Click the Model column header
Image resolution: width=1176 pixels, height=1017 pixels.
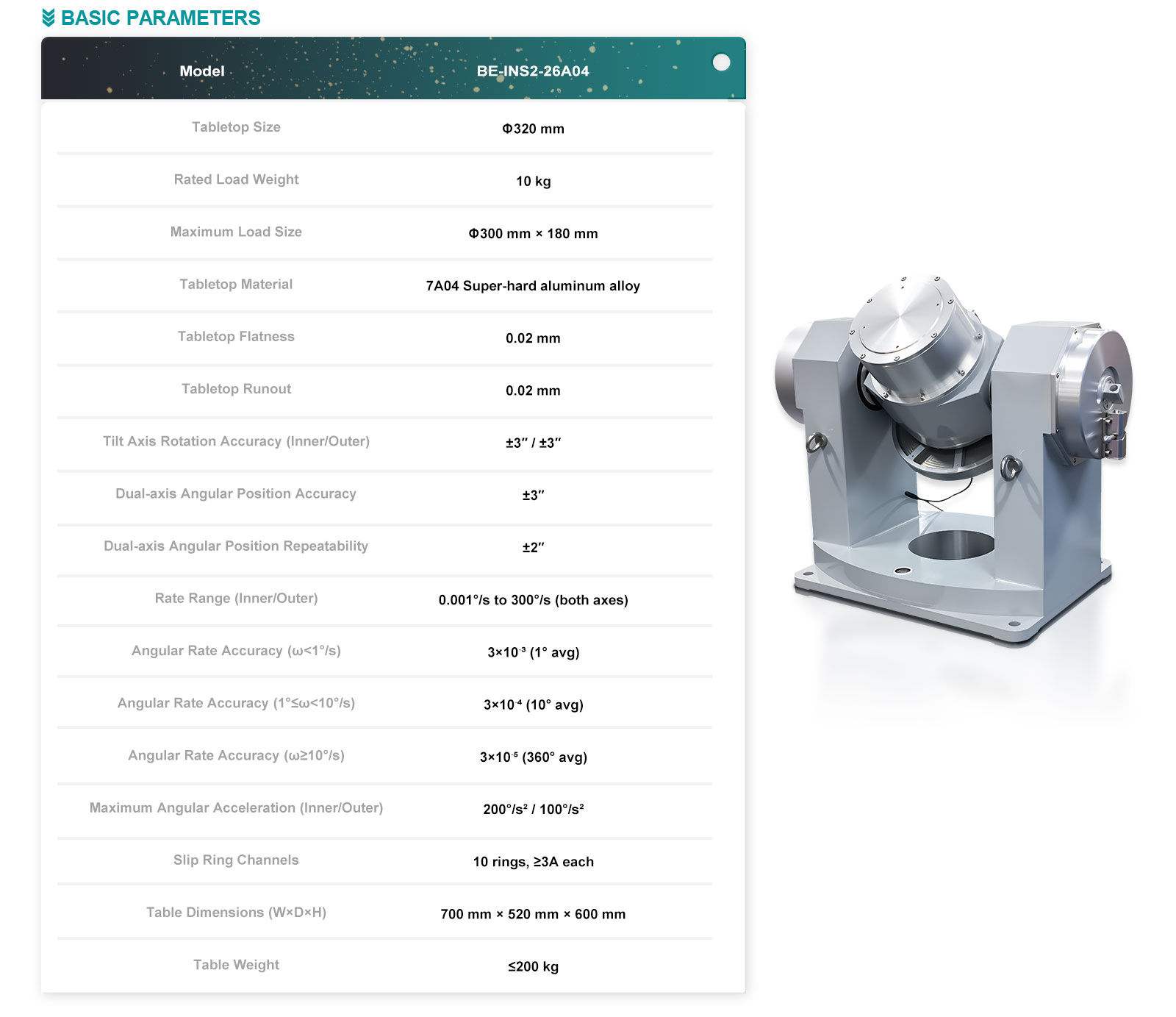(x=202, y=71)
